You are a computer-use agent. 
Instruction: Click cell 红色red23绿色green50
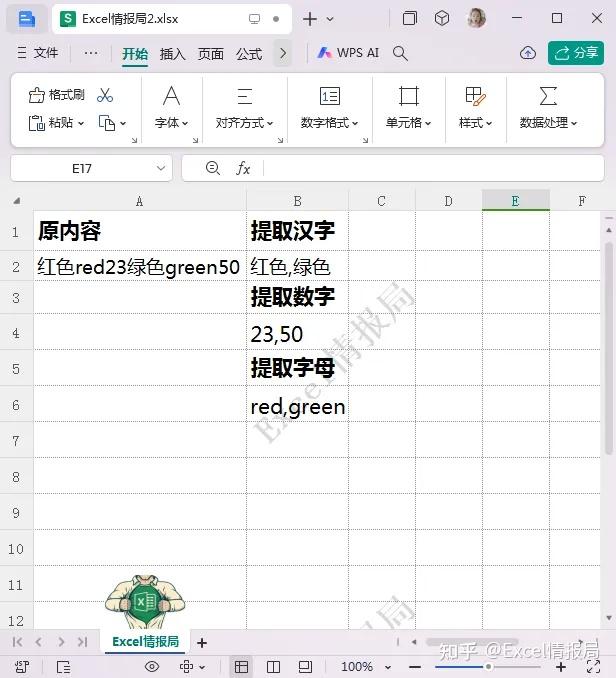click(140, 266)
